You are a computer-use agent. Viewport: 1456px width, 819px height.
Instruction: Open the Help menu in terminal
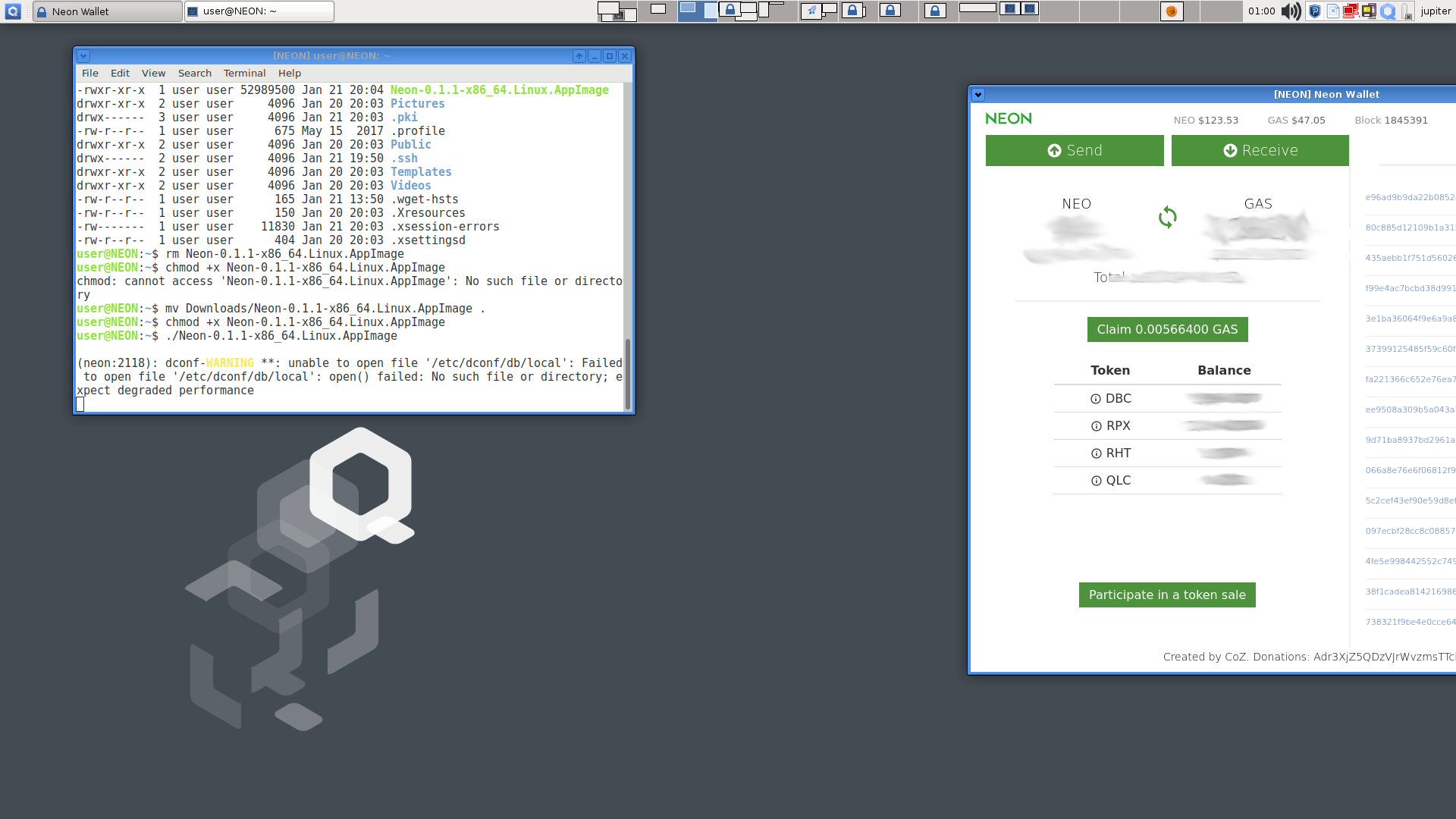pyautogui.click(x=290, y=74)
